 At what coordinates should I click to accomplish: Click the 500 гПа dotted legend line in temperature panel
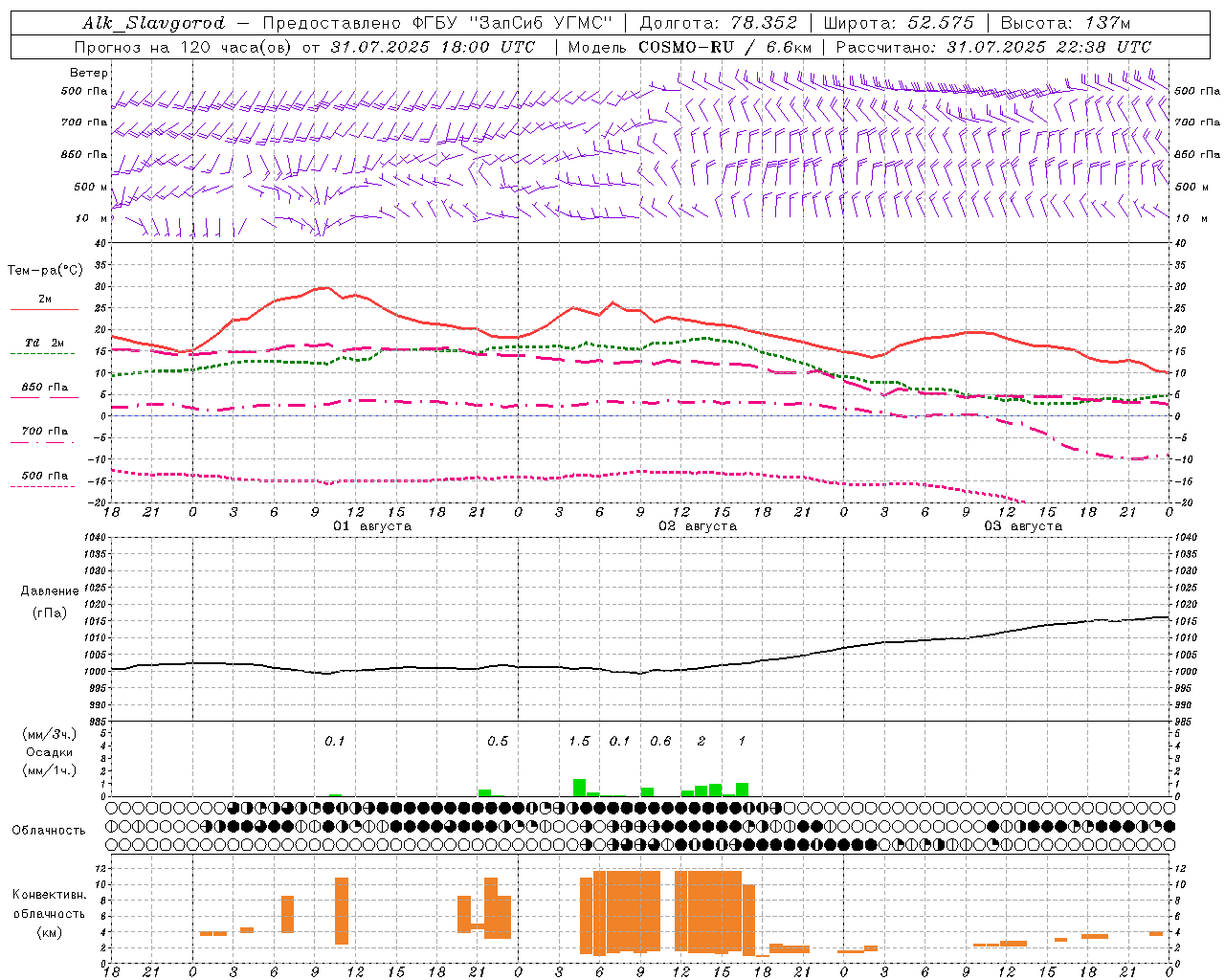point(43,486)
